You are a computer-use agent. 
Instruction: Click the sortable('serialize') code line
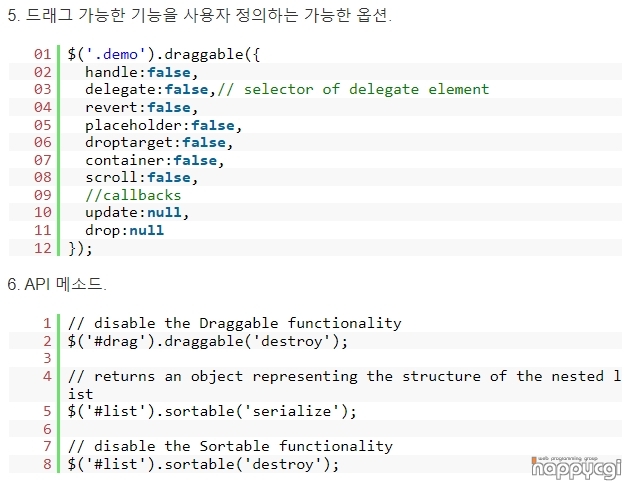(x=212, y=412)
